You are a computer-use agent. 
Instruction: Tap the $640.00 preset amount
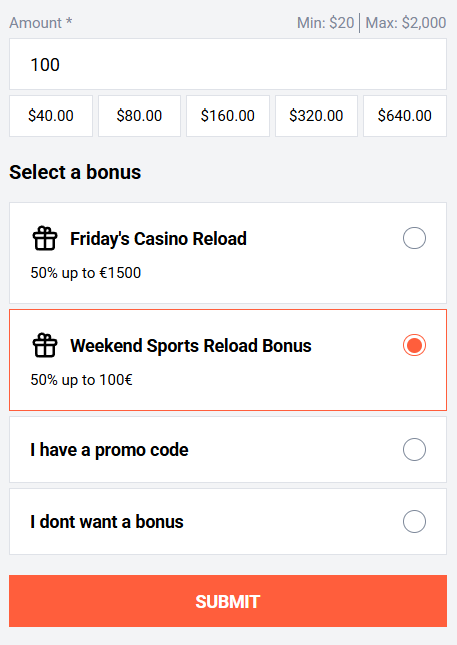(x=405, y=116)
